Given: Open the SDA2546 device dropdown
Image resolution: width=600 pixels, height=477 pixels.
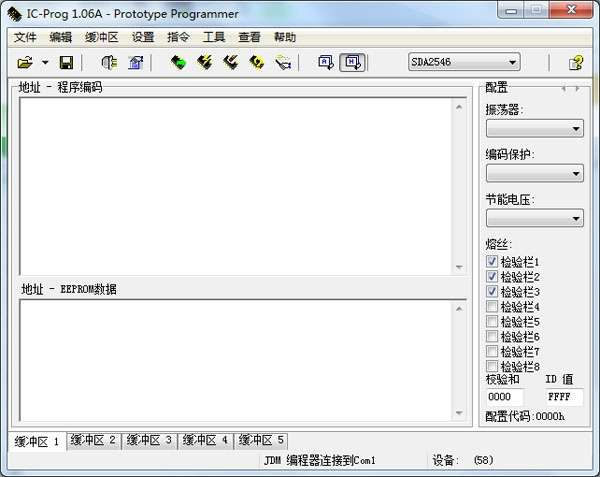Looking at the screenshot, I should coord(464,62).
